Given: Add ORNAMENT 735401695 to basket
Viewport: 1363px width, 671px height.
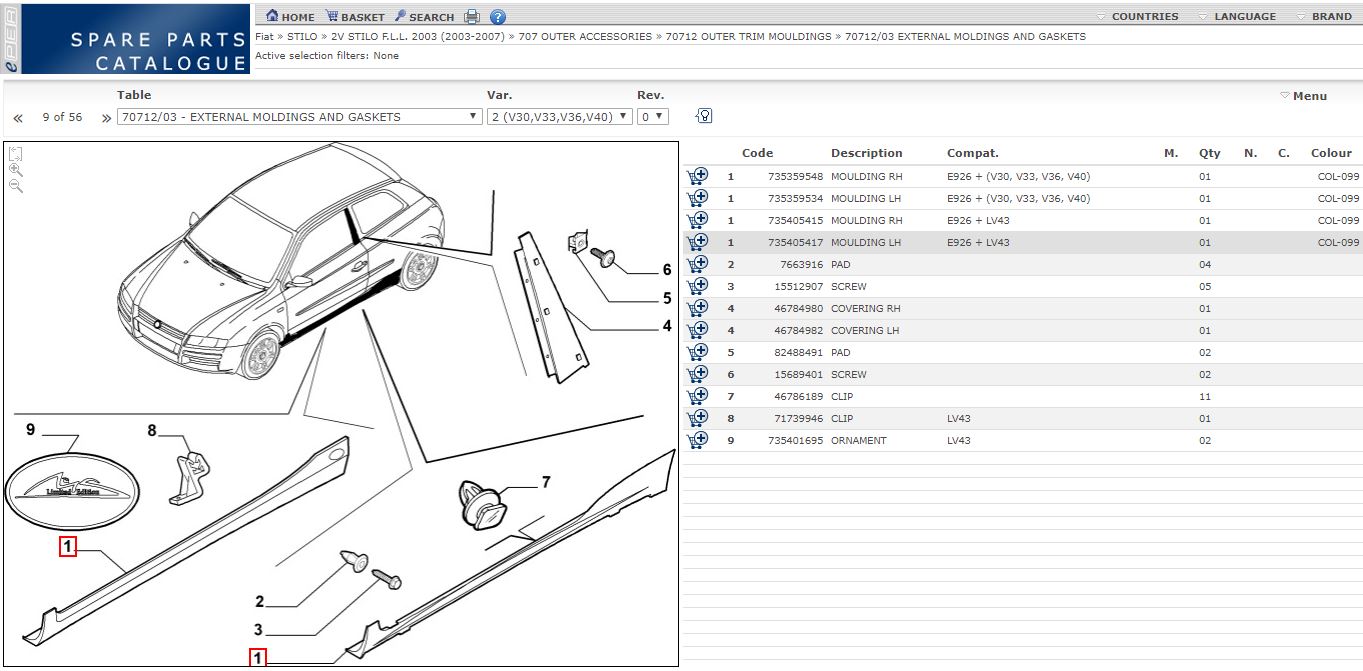Looking at the screenshot, I should 697,440.
